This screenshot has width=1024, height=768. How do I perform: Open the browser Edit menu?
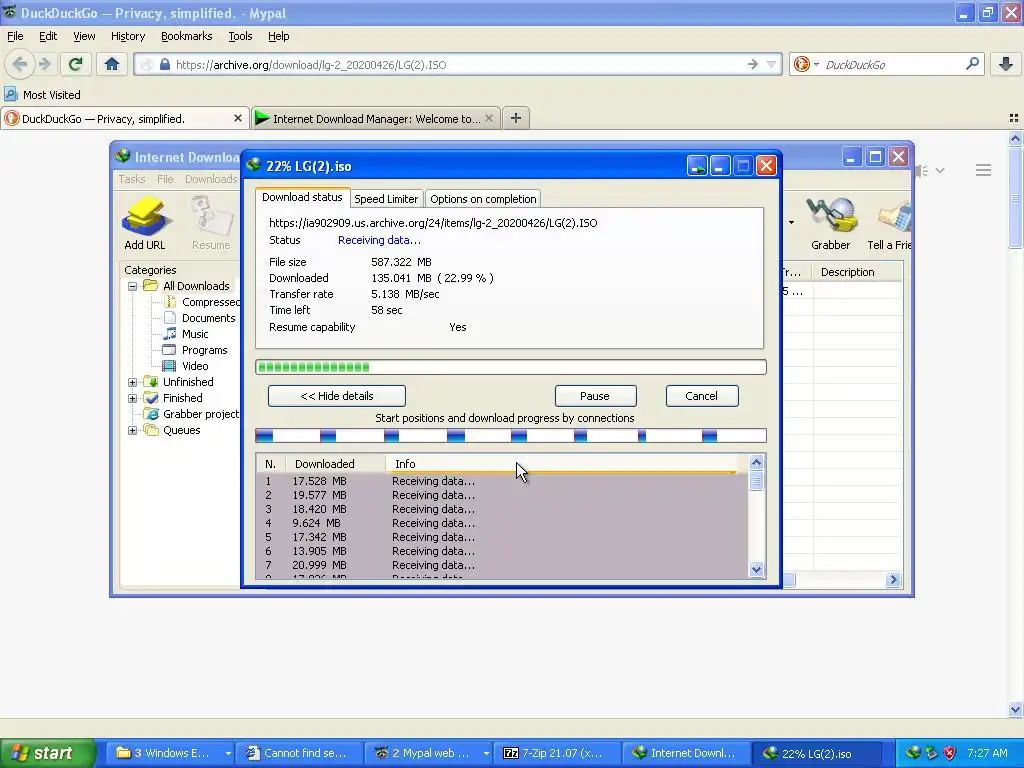point(48,36)
